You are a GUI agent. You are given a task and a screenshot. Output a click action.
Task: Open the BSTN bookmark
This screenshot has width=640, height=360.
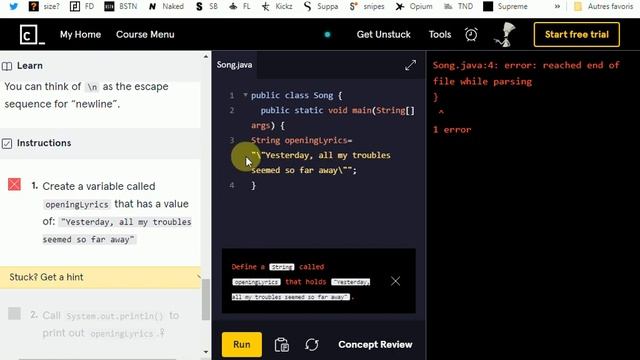(120, 7)
